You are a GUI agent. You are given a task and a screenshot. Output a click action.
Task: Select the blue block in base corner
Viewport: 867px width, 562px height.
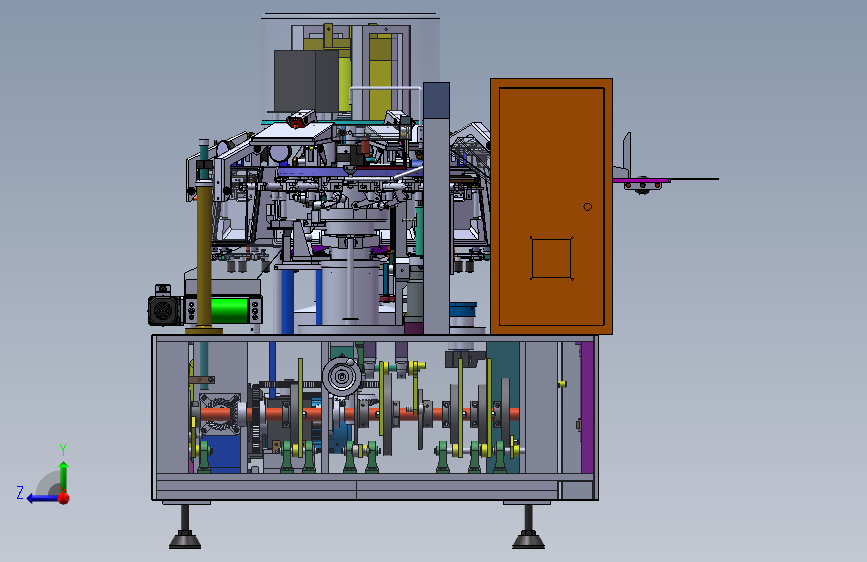pyautogui.click(x=224, y=454)
